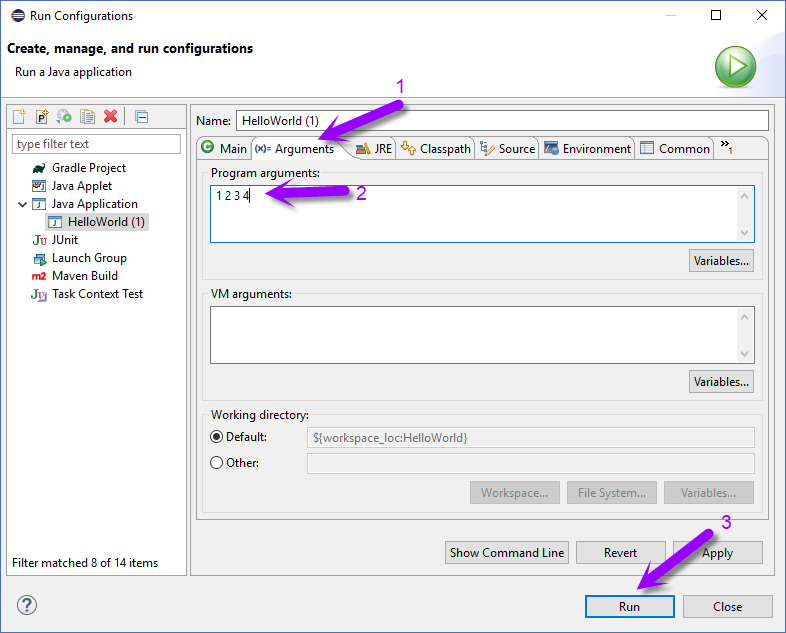This screenshot has width=786, height=633.
Task: Show hidden tabs with the chevron overflow
Action: coord(727,147)
